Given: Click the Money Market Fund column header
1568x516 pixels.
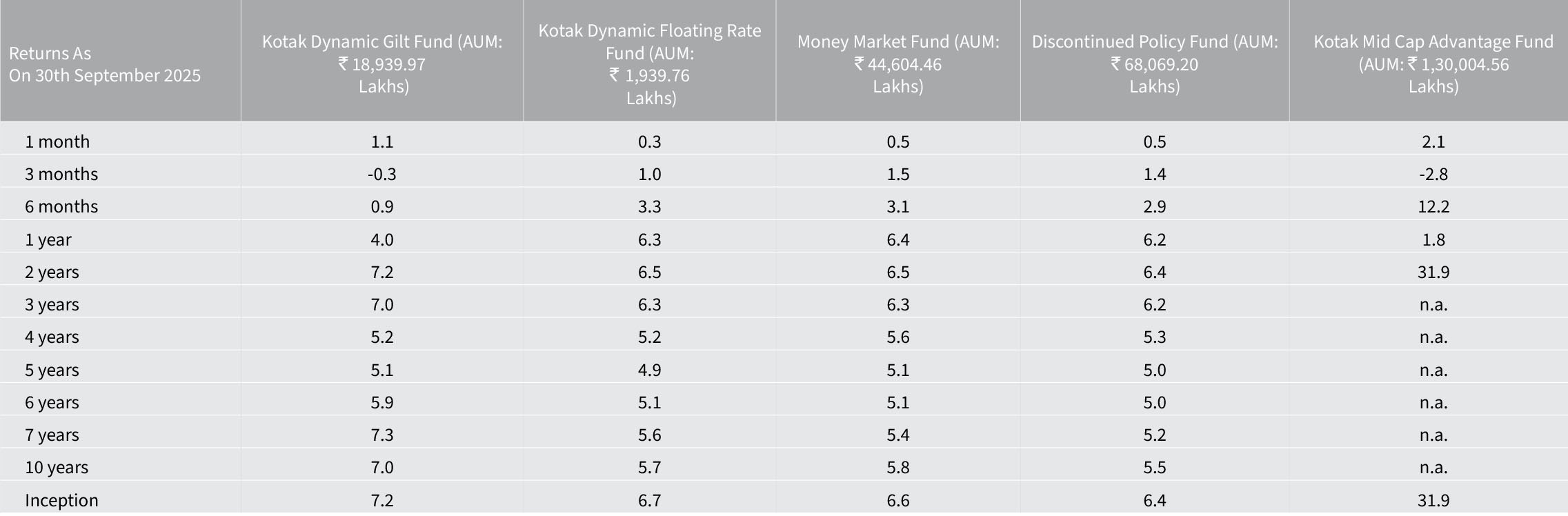Looking at the screenshot, I should tap(897, 63).
